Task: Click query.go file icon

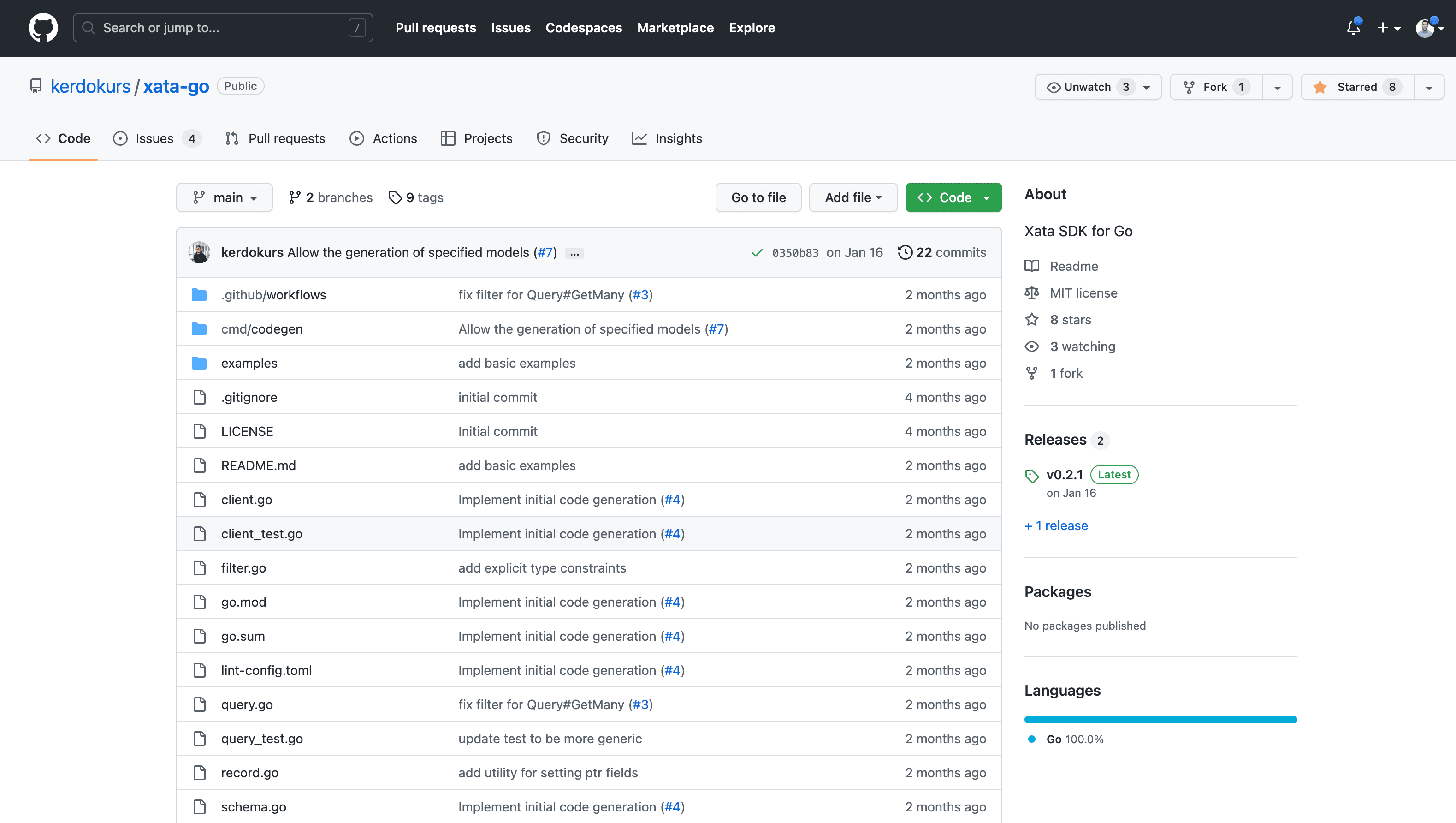Action: click(200, 704)
